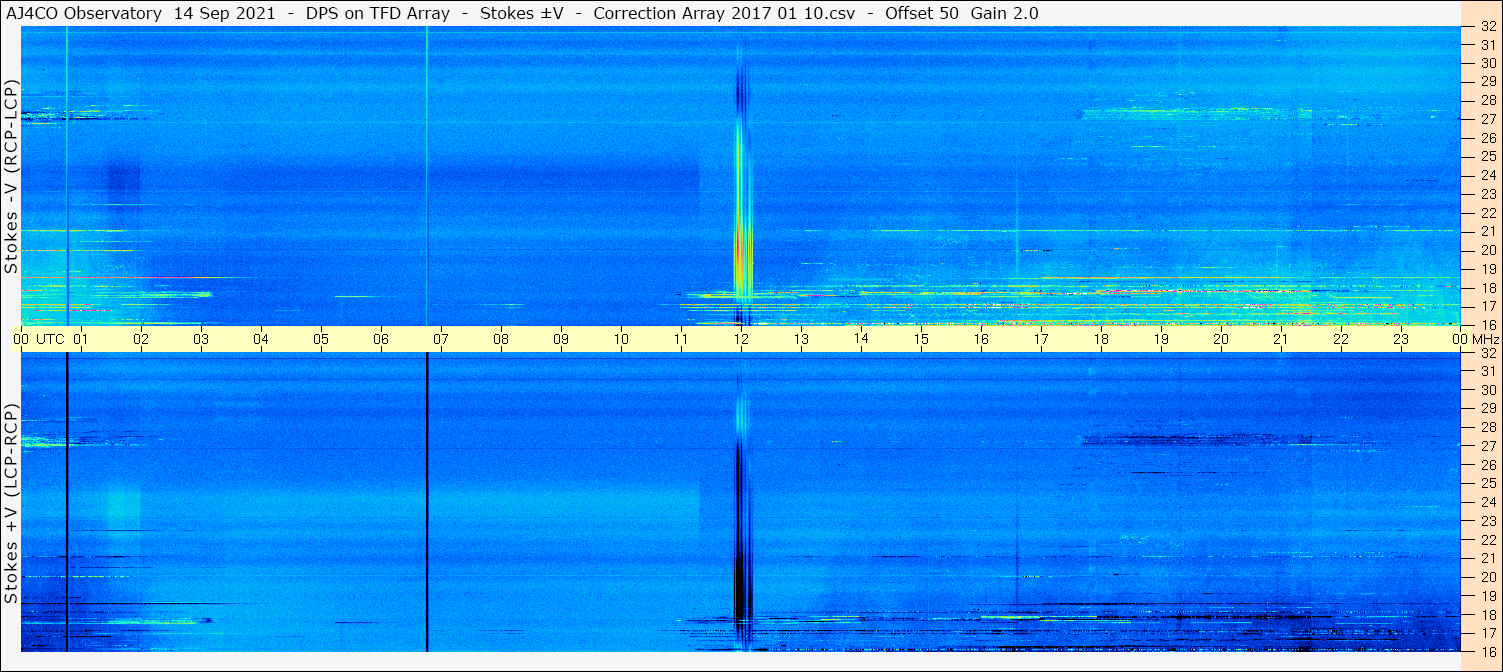Select the 'Offset 50' value in the header
Image resolution: width=1503 pixels, height=672 pixels.
[923, 13]
